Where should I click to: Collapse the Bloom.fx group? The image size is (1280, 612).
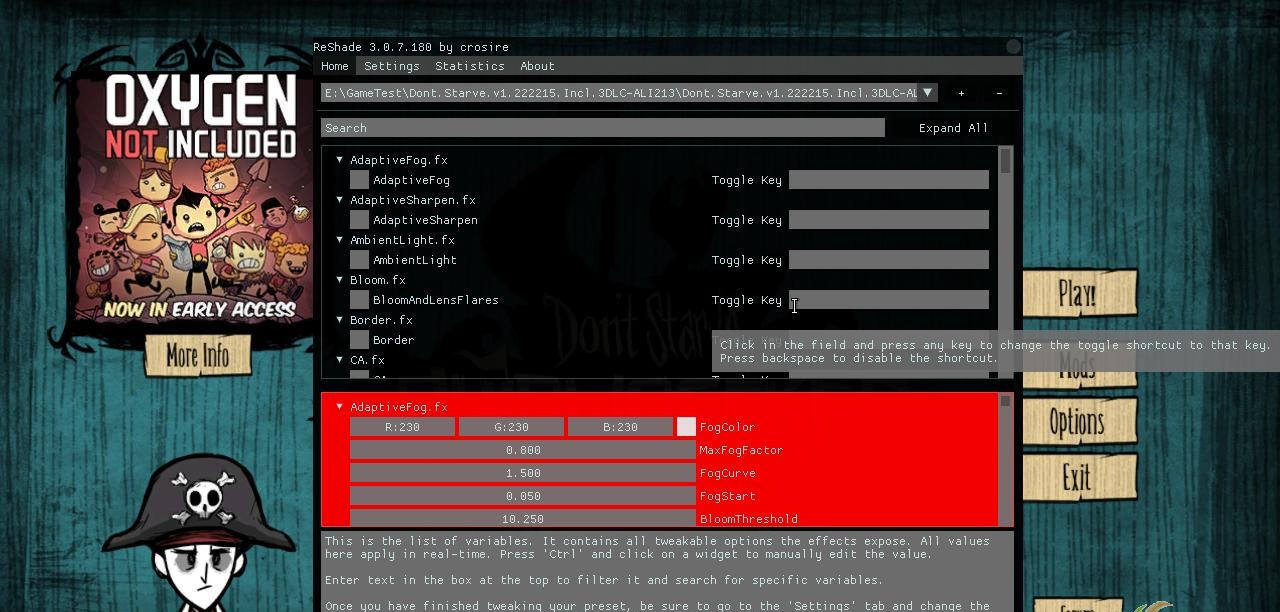(x=340, y=279)
